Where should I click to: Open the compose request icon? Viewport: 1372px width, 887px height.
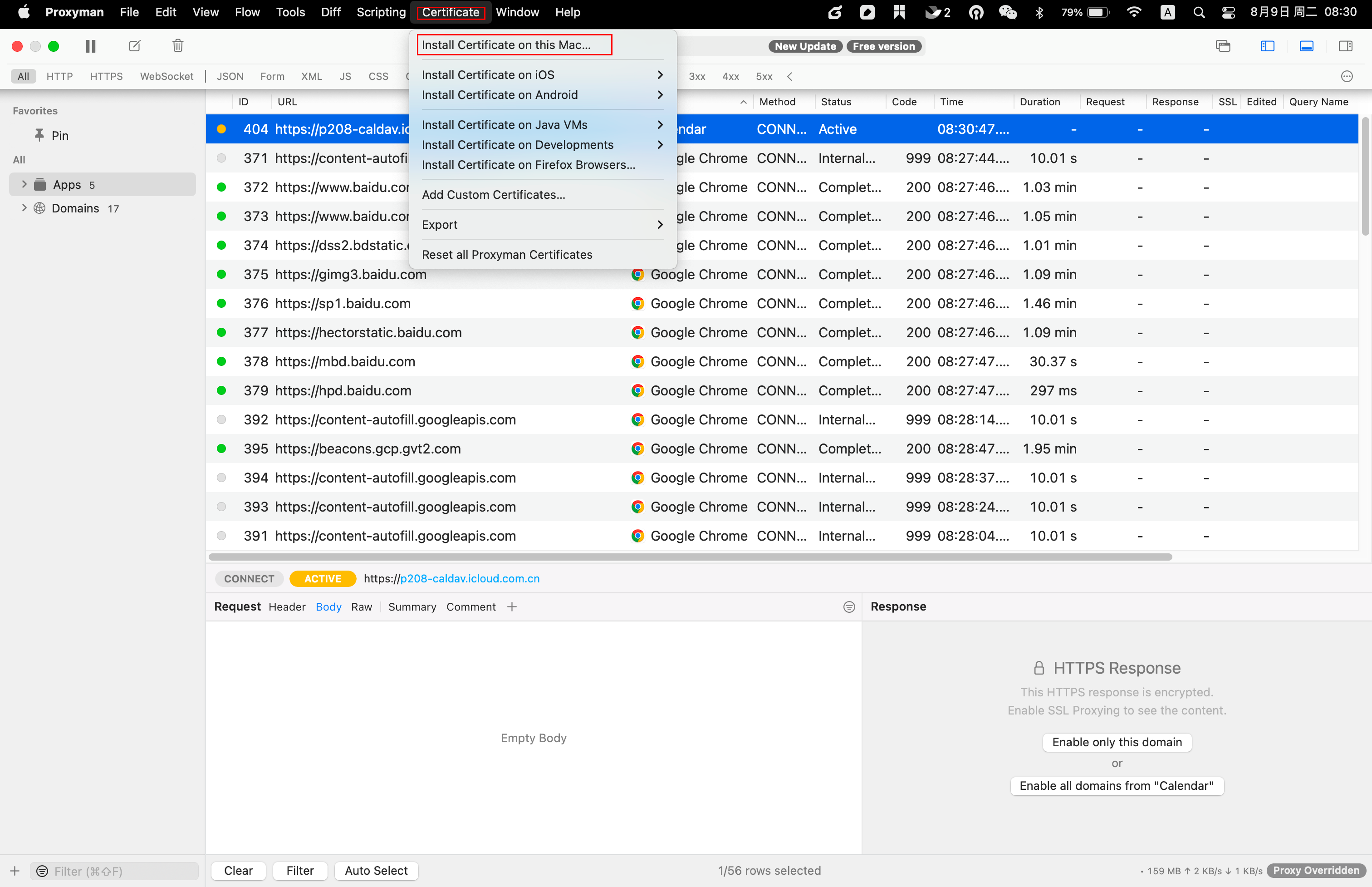(135, 46)
